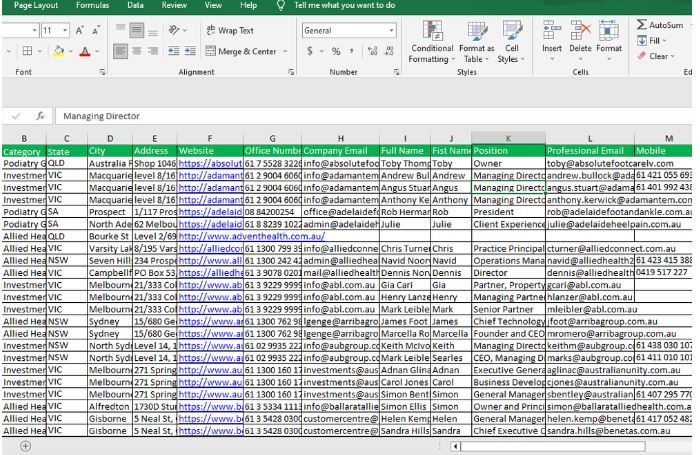This screenshot has height=455, width=700.
Task: Click the Tell me what you want to do box
Action: tap(344, 5)
